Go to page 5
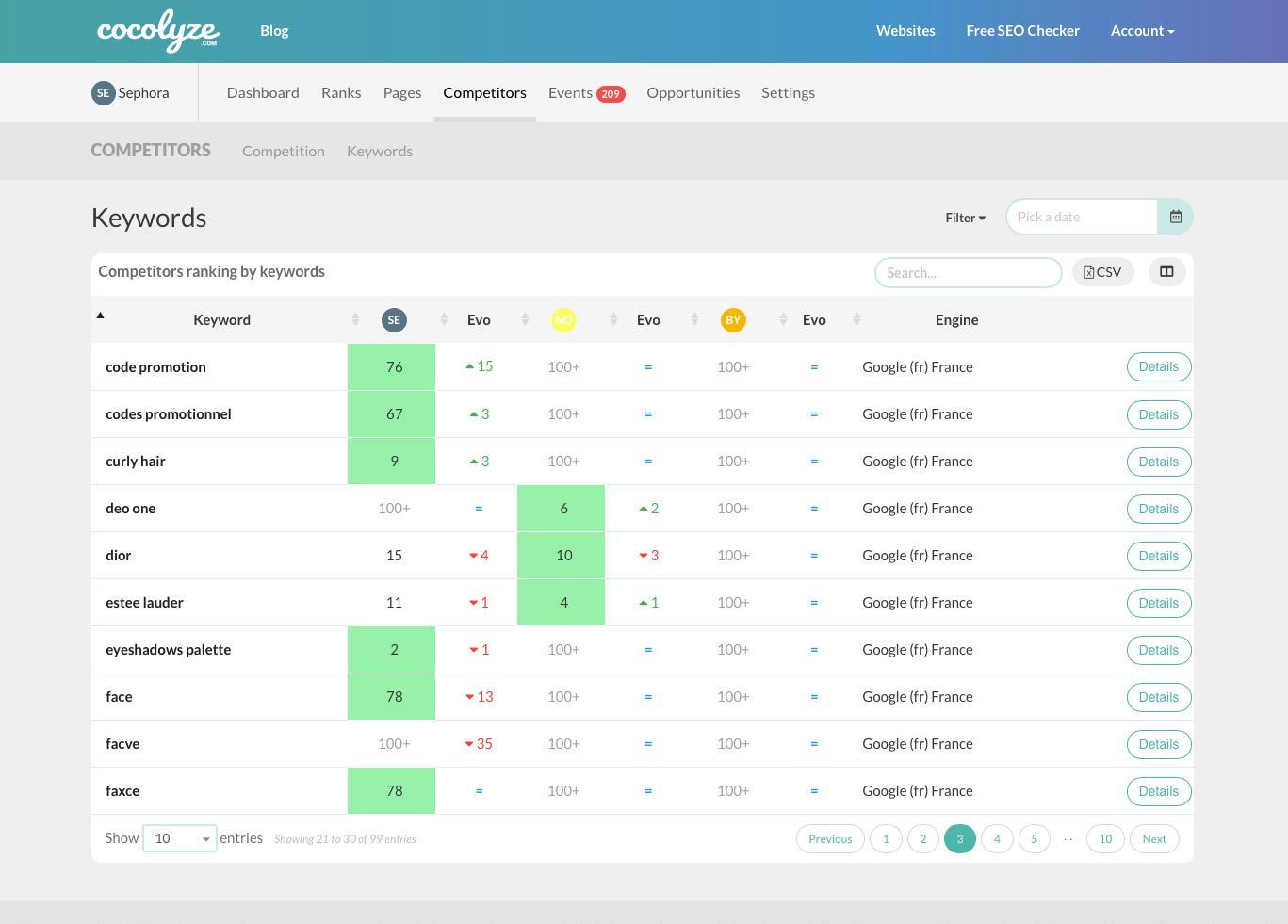The image size is (1288, 924). click(1034, 839)
